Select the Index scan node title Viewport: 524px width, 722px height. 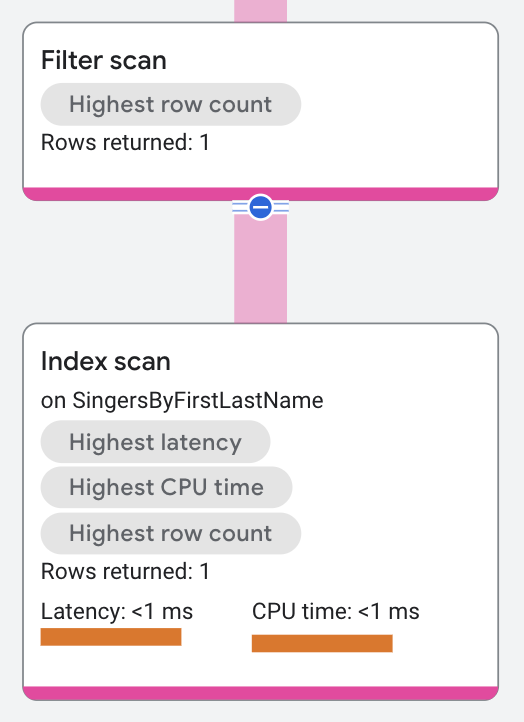tap(105, 361)
